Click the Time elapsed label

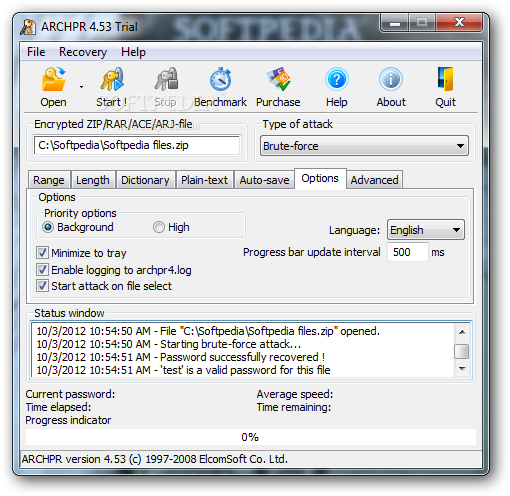click(58, 407)
